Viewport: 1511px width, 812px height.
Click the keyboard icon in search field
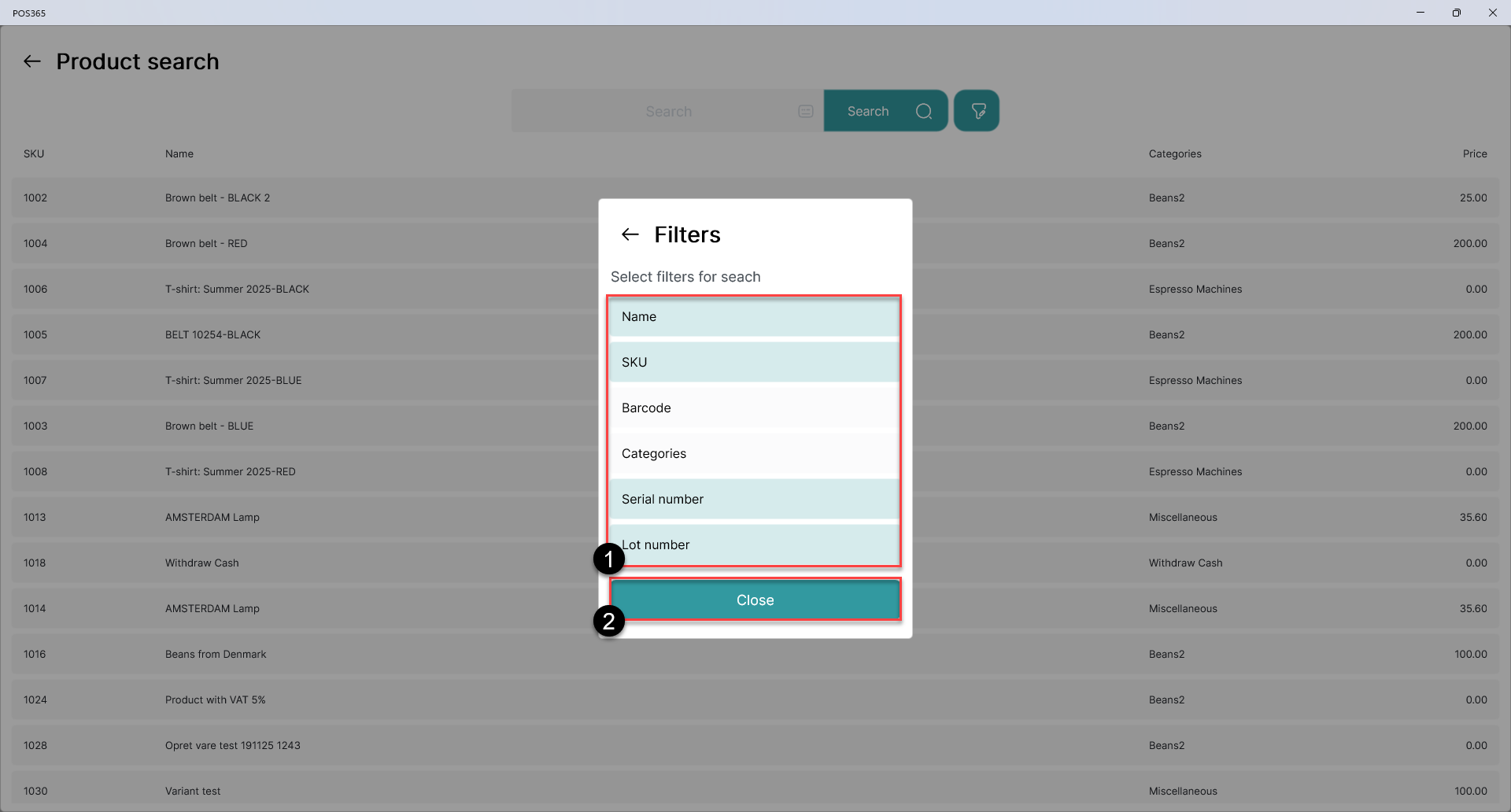805,111
